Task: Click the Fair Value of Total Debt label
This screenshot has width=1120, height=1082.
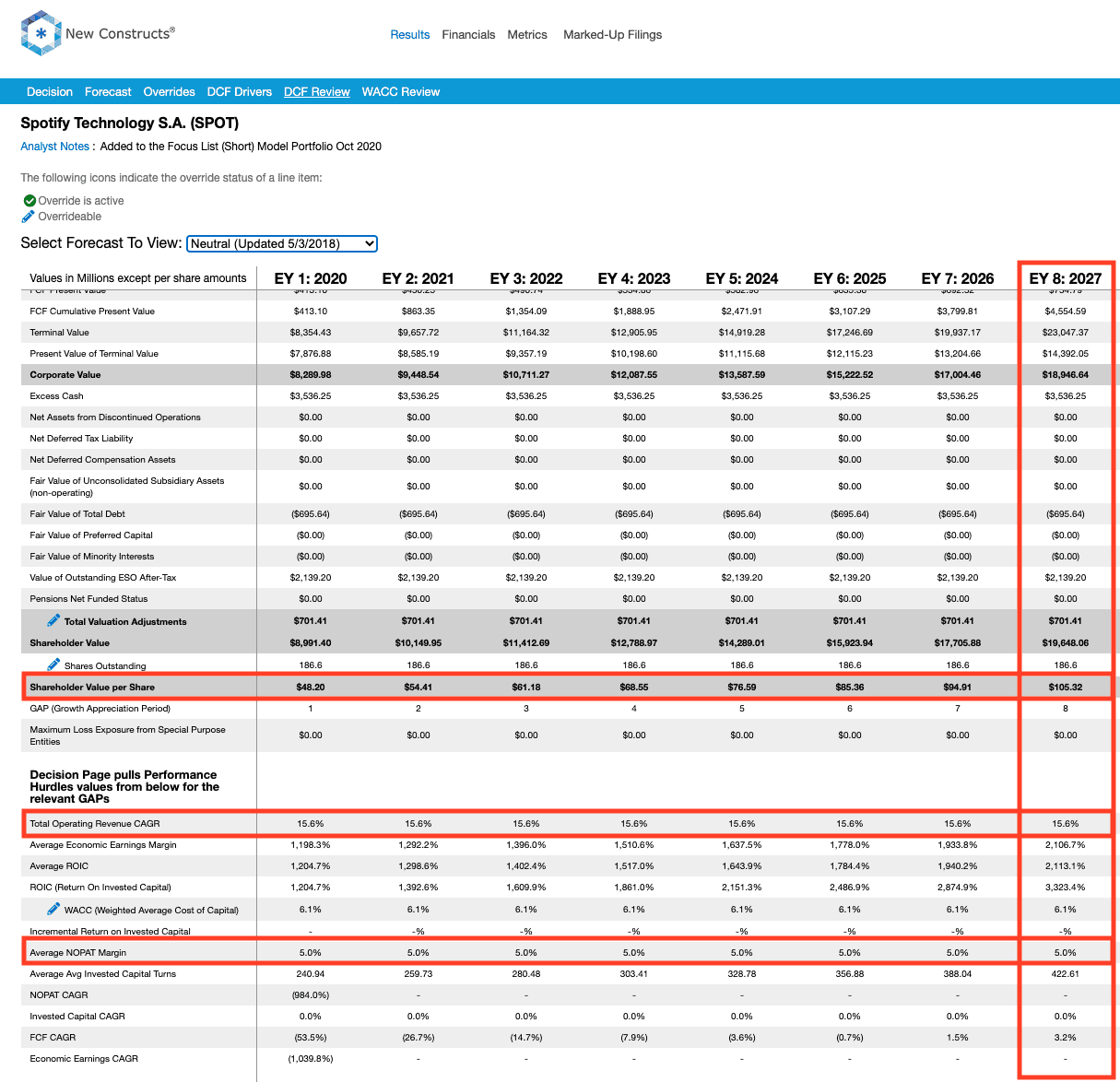Action: (x=78, y=514)
